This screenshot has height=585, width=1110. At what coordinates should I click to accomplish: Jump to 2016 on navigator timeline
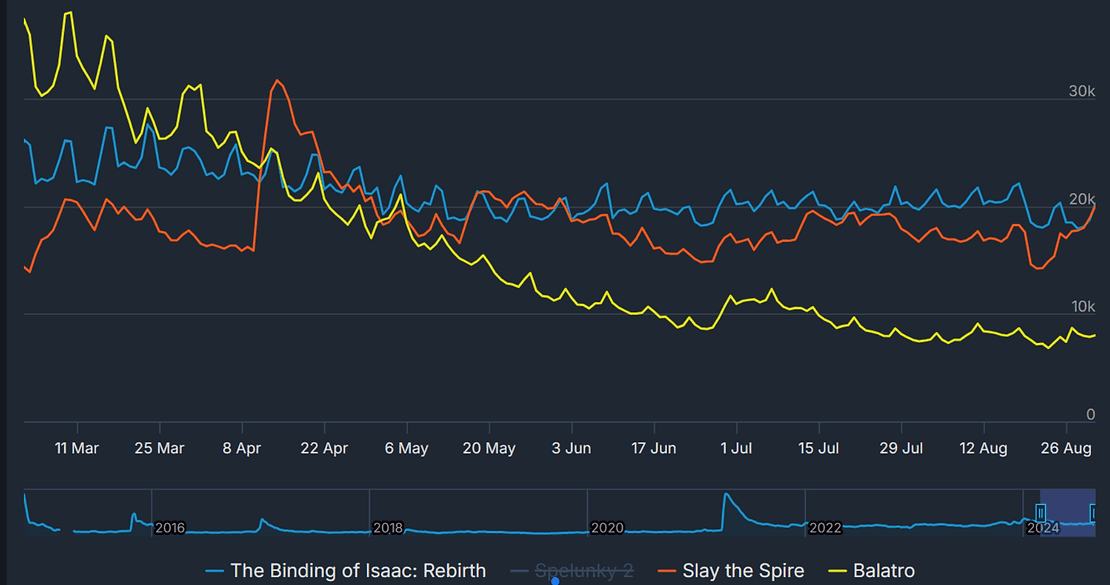(170, 528)
